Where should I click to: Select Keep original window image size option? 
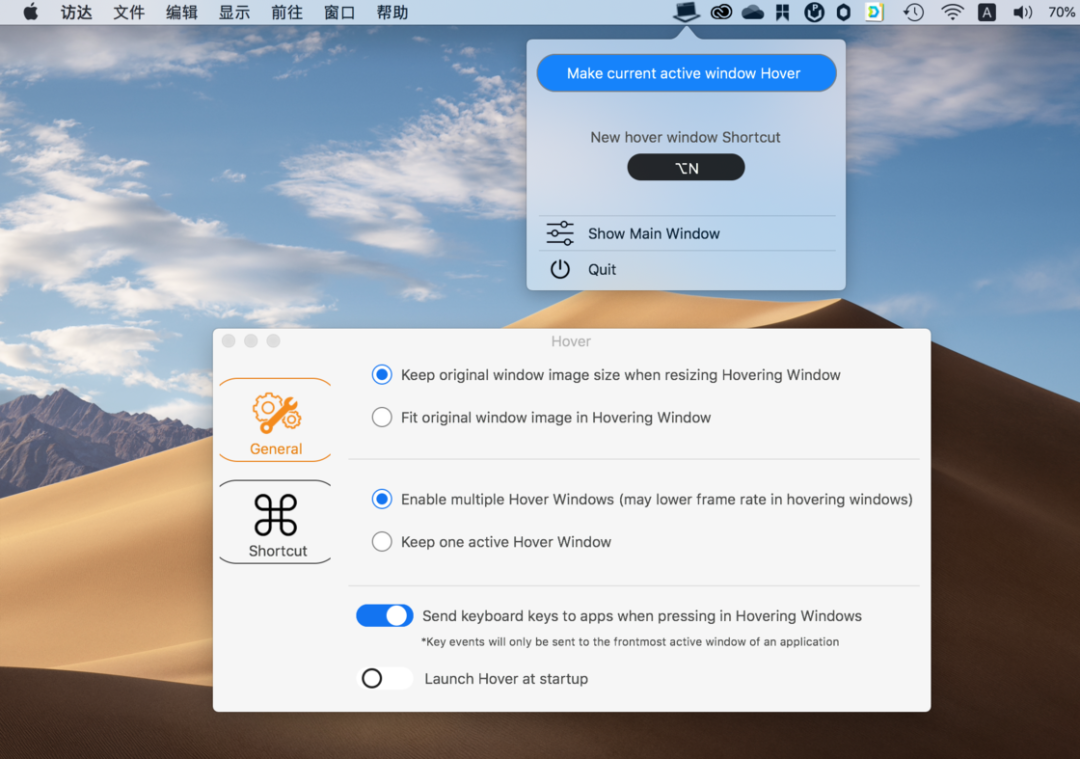pyautogui.click(x=382, y=375)
